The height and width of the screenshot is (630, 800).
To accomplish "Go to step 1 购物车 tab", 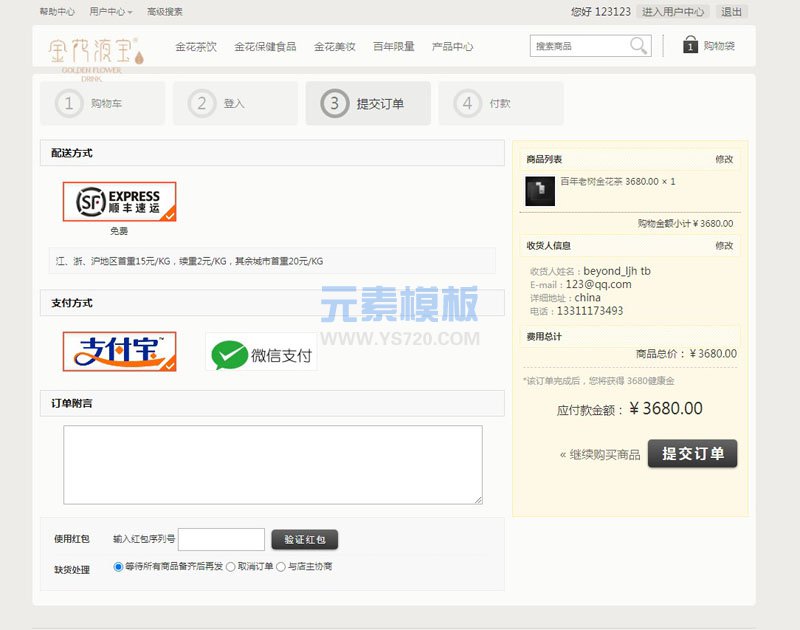I will [103, 104].
